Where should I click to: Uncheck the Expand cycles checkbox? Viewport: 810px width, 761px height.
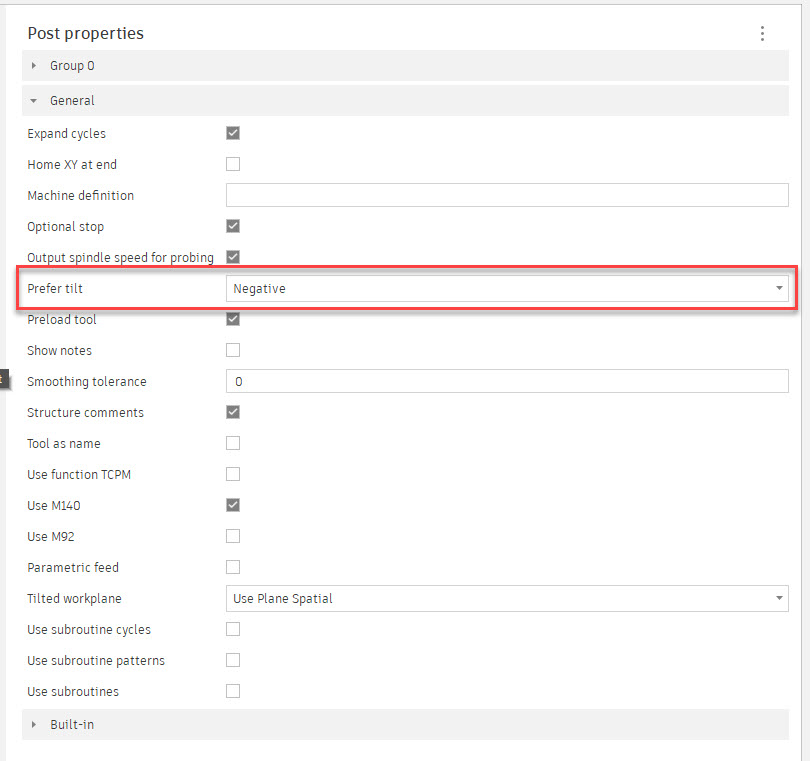[233, 133]
